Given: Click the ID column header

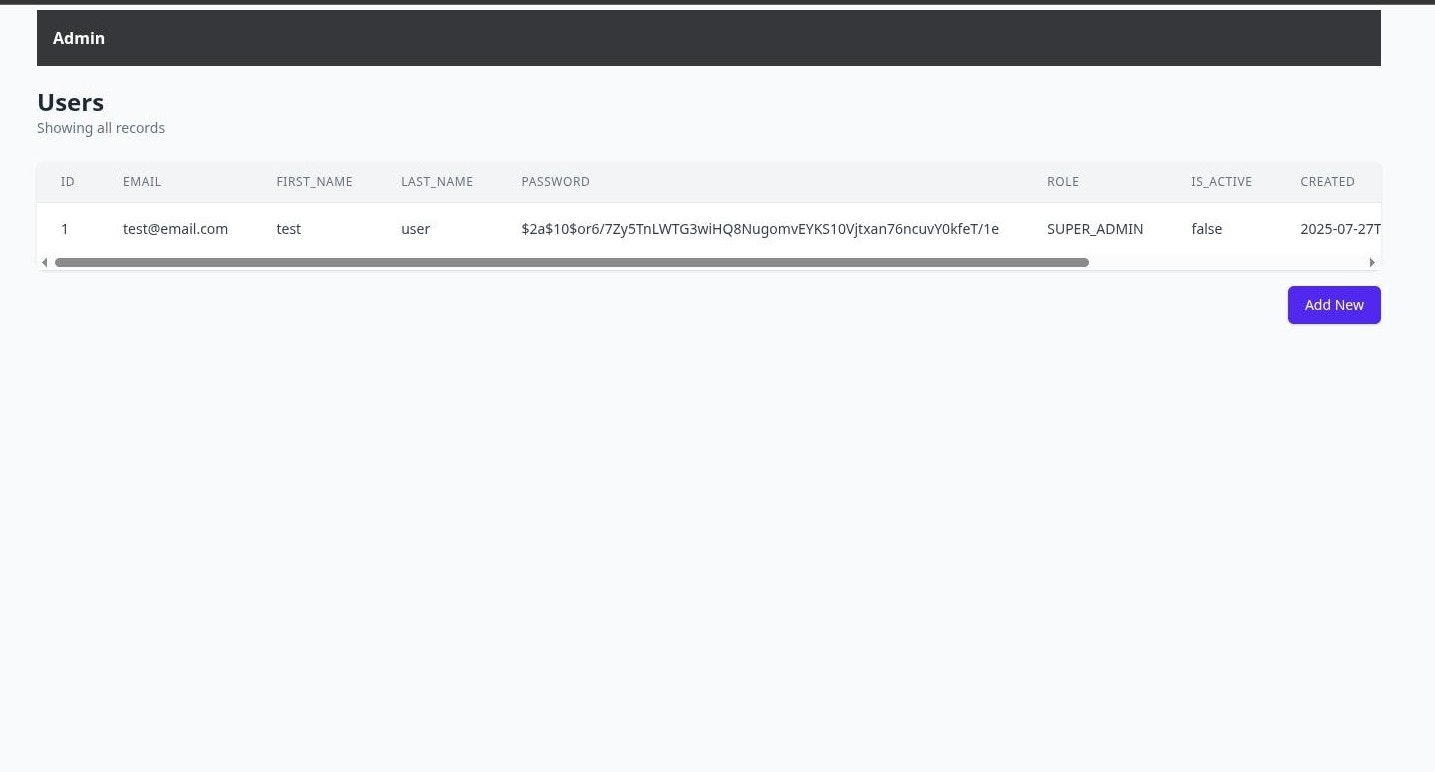Looking at the screenshot, I should 68,182.
